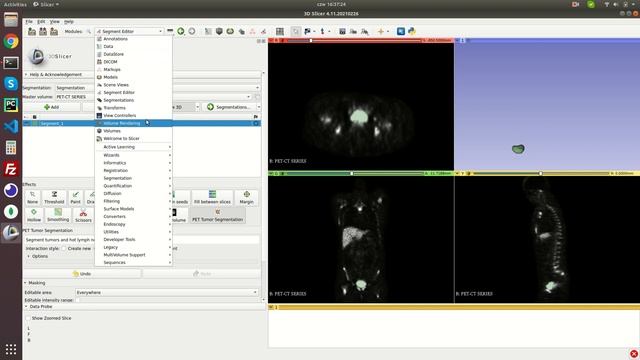640x360 pixels.
Task: Activate PET Tumor Segmentation effect
Action: click(218, 216)
